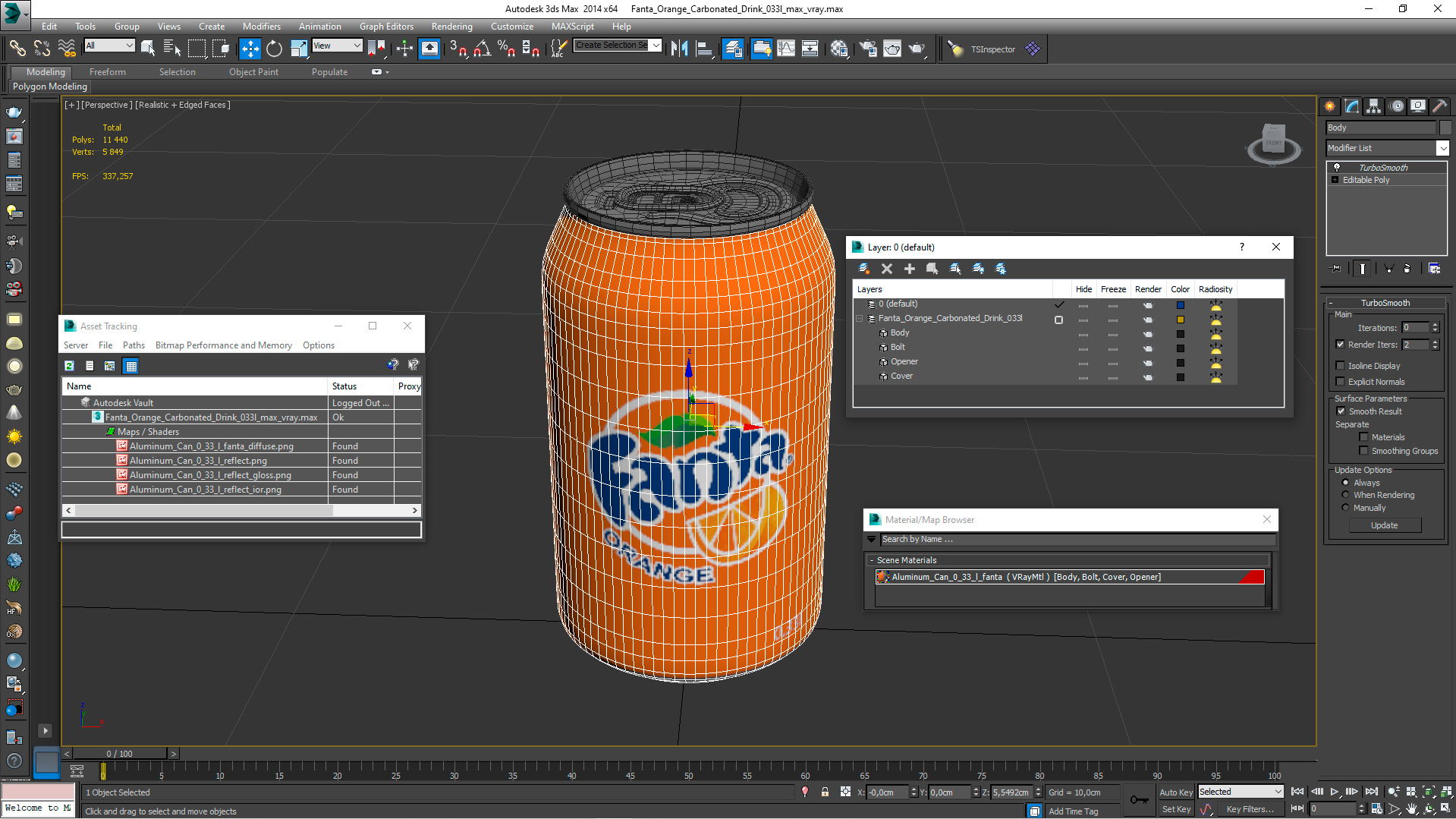Image resolution: width=1456 pixels, height=819 pixels.
Task: Open the Selected key mode dropdown
Action: [x=1241, y=792]
